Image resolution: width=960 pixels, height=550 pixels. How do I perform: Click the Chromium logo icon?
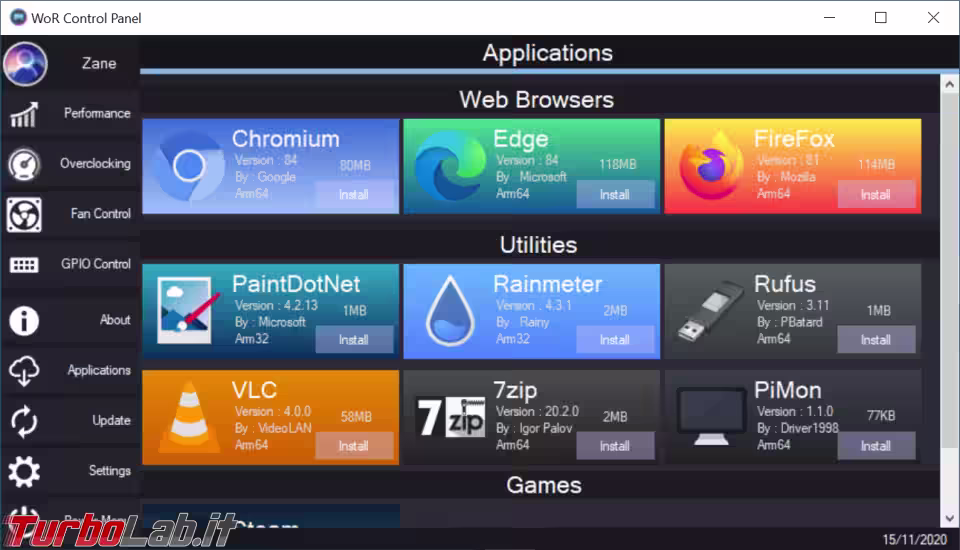point(189,166)
